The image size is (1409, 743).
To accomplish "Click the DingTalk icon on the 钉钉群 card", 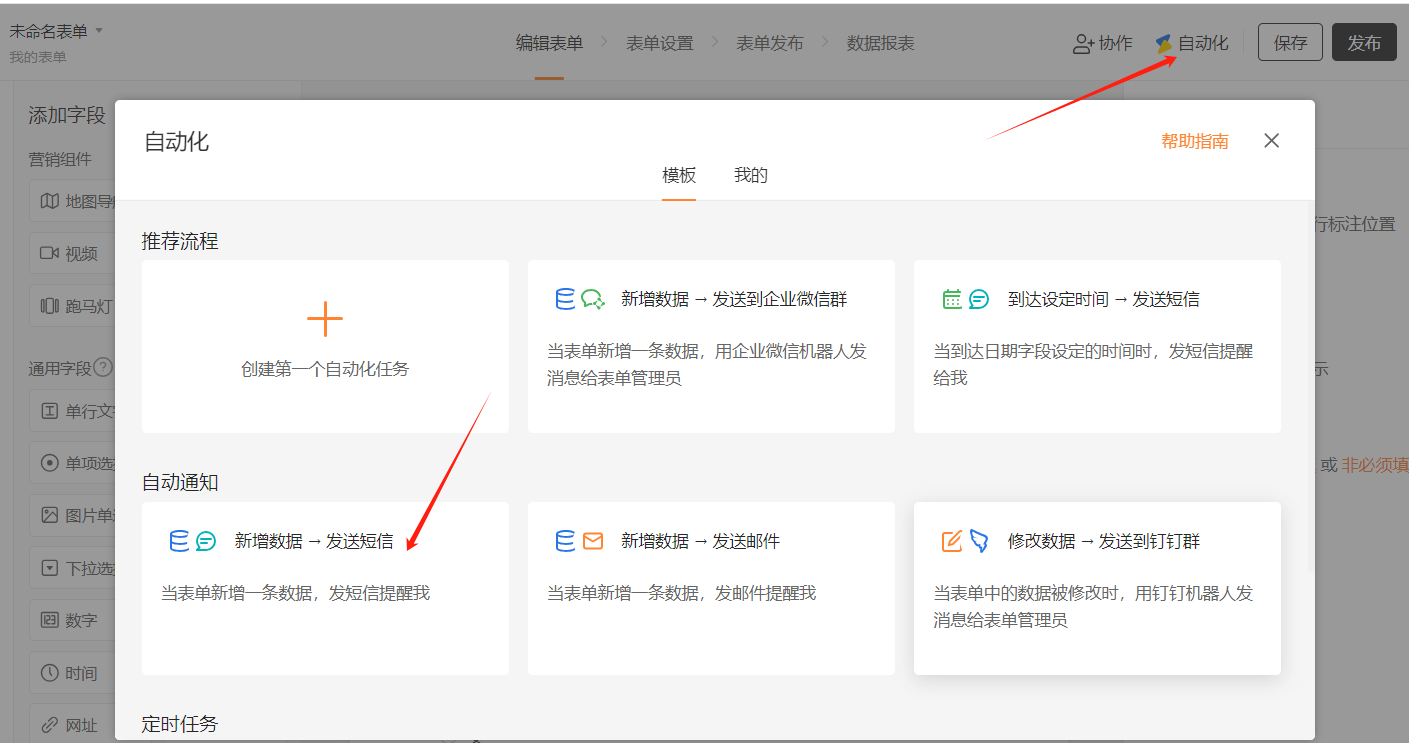I will [979, 541].
